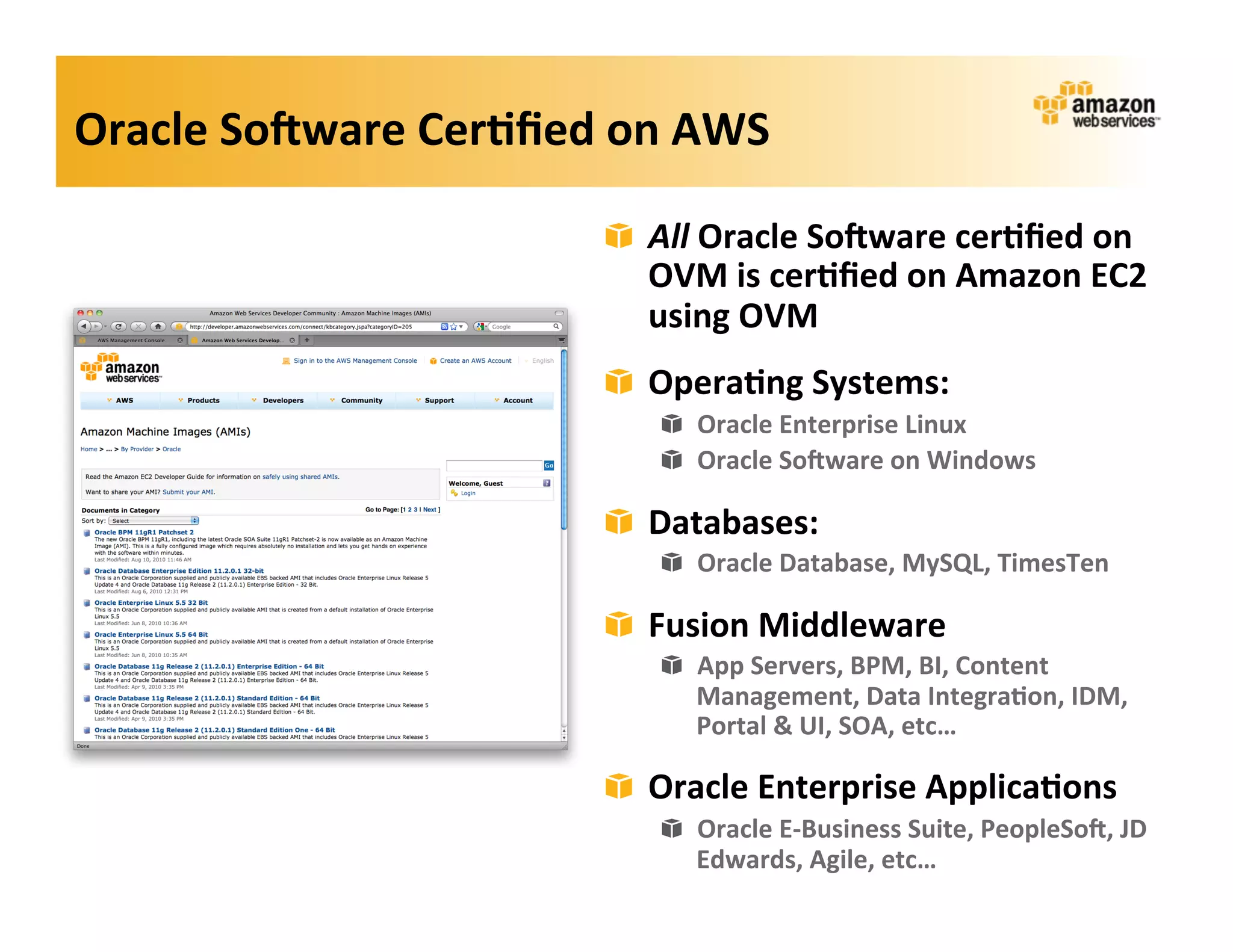1233x952 pixels.
Task: Click the Home breadcrumb link
Action: [x=89, y=449]
